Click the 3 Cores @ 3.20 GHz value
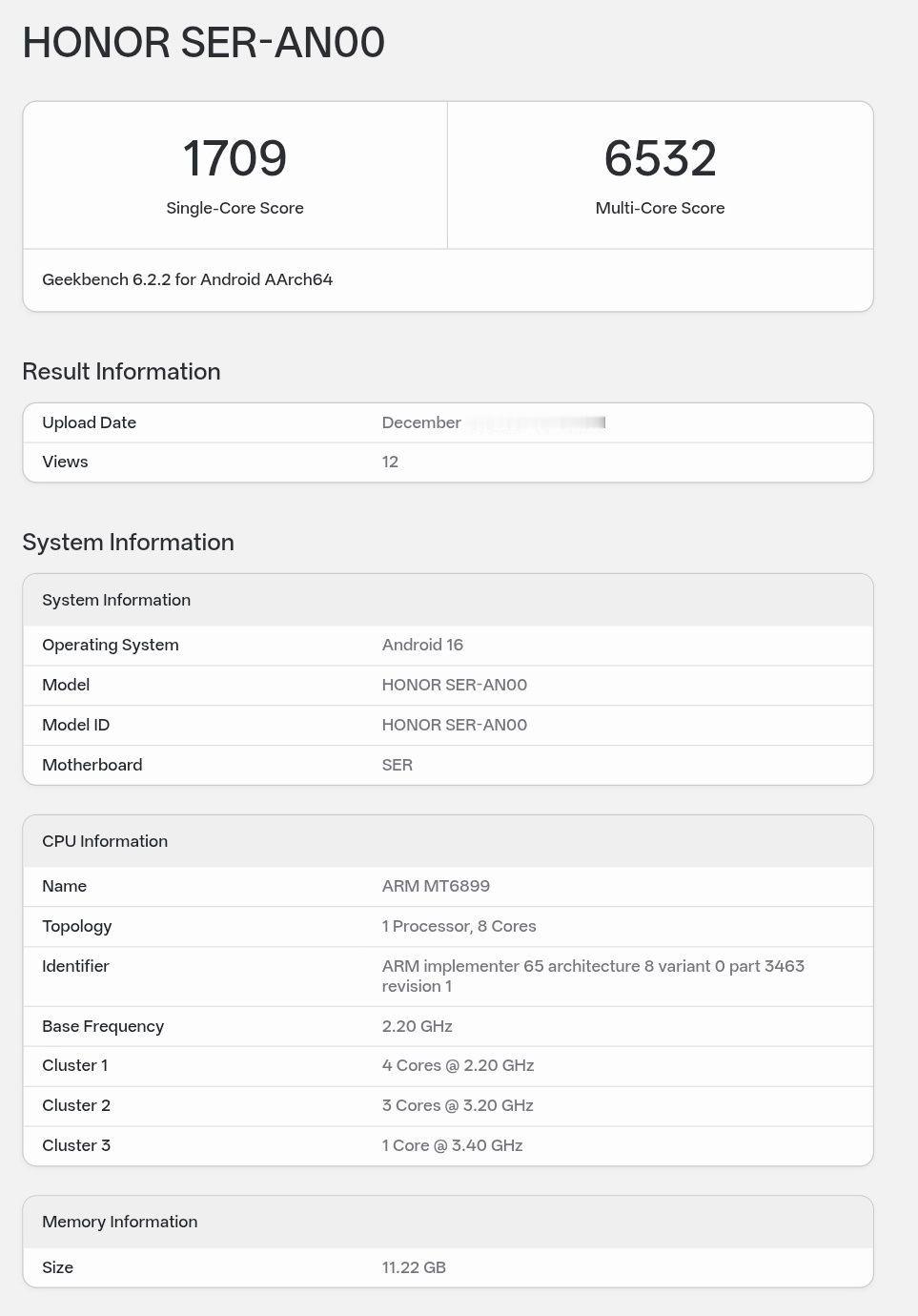Viewport: 918px width, 1316px height. coord(458,1105)
